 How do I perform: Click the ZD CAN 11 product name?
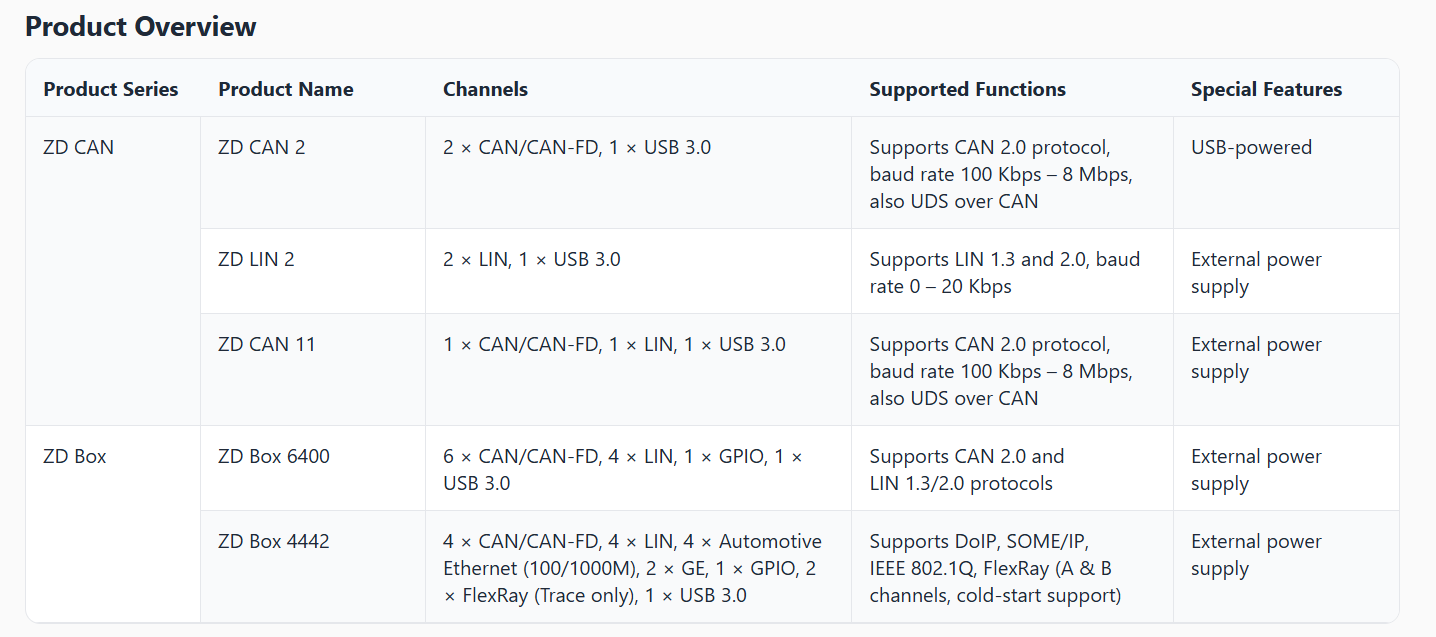(267, 344)
